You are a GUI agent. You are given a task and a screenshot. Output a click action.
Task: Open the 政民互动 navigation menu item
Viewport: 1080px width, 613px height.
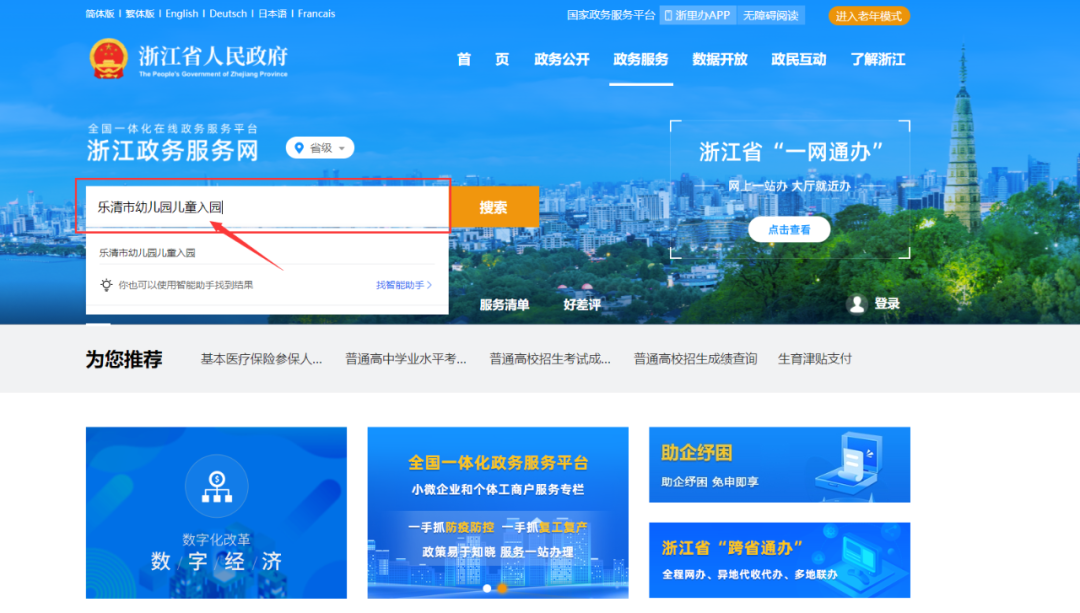(x=799, y=59)
